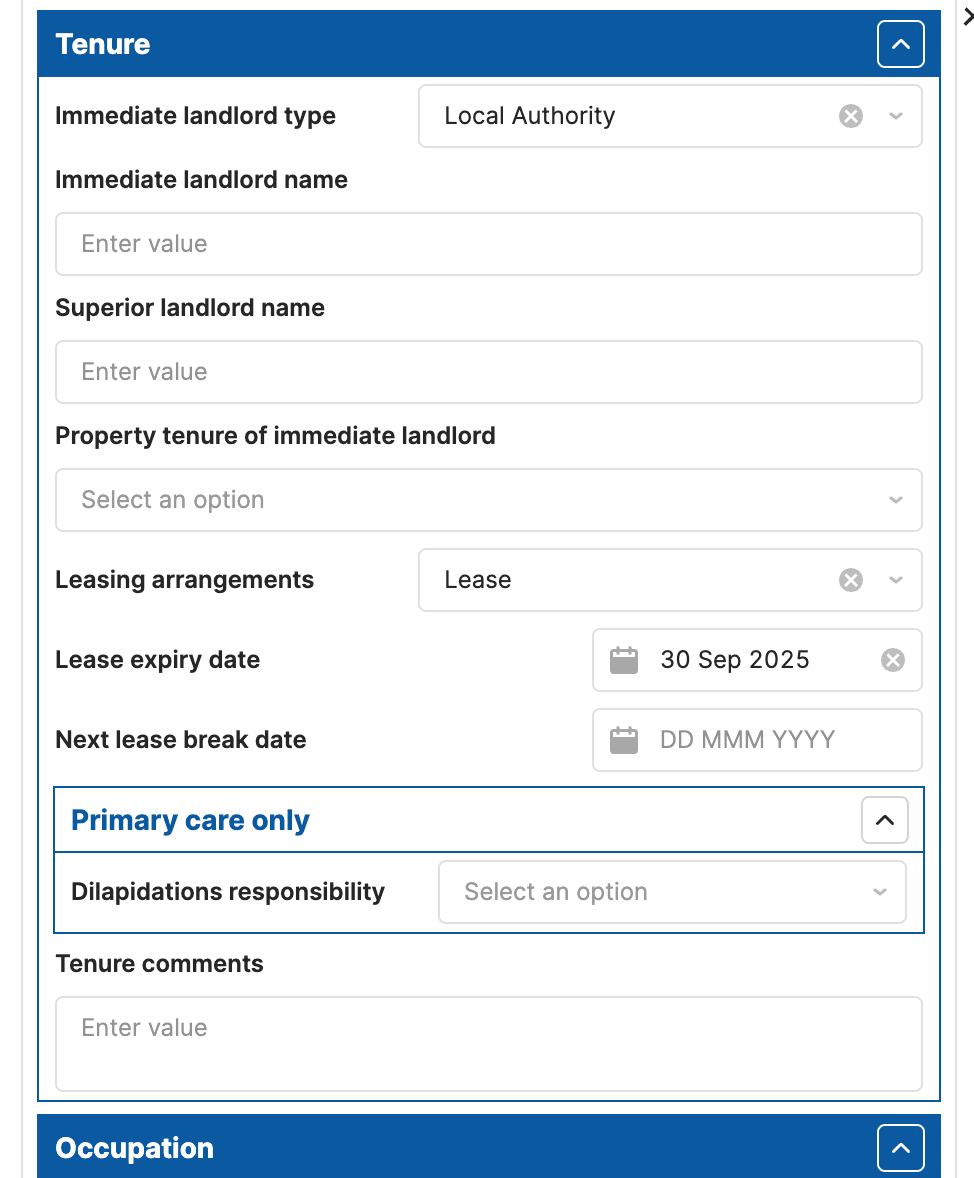Click into the Superior landlord name field

(489, 372)
